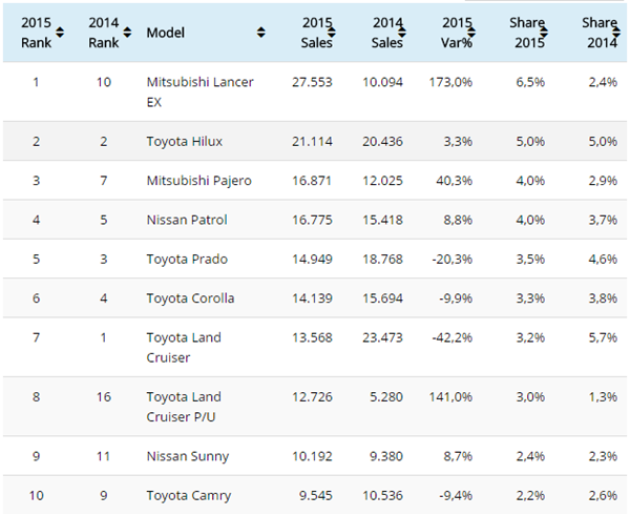
Task: Select the 21.114 sales cell
Action: (312, 141)
